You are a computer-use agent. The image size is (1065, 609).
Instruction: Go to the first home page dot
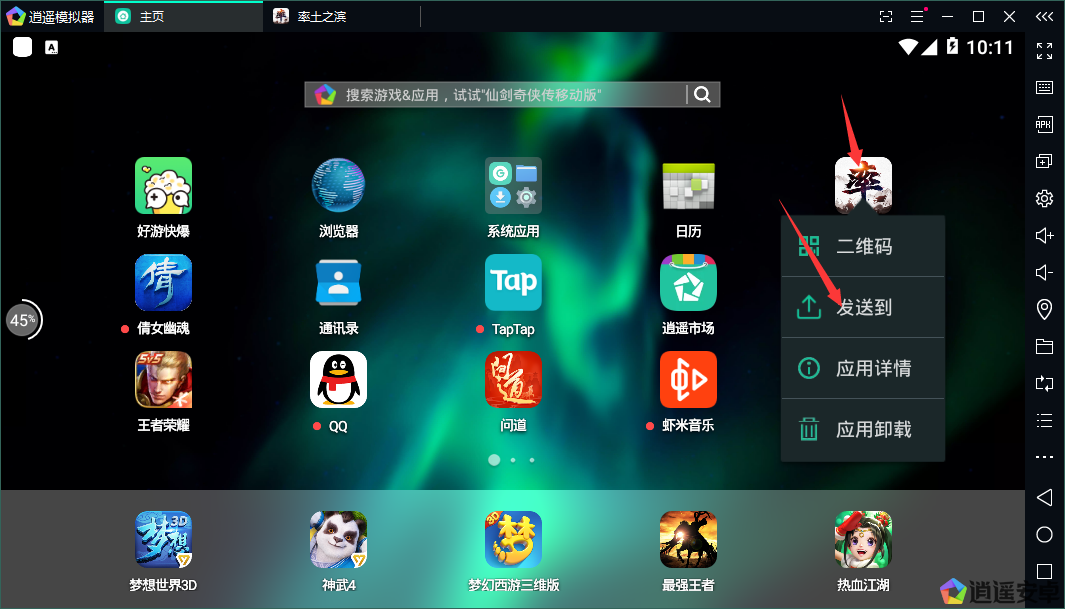click(x=494, y=460)
